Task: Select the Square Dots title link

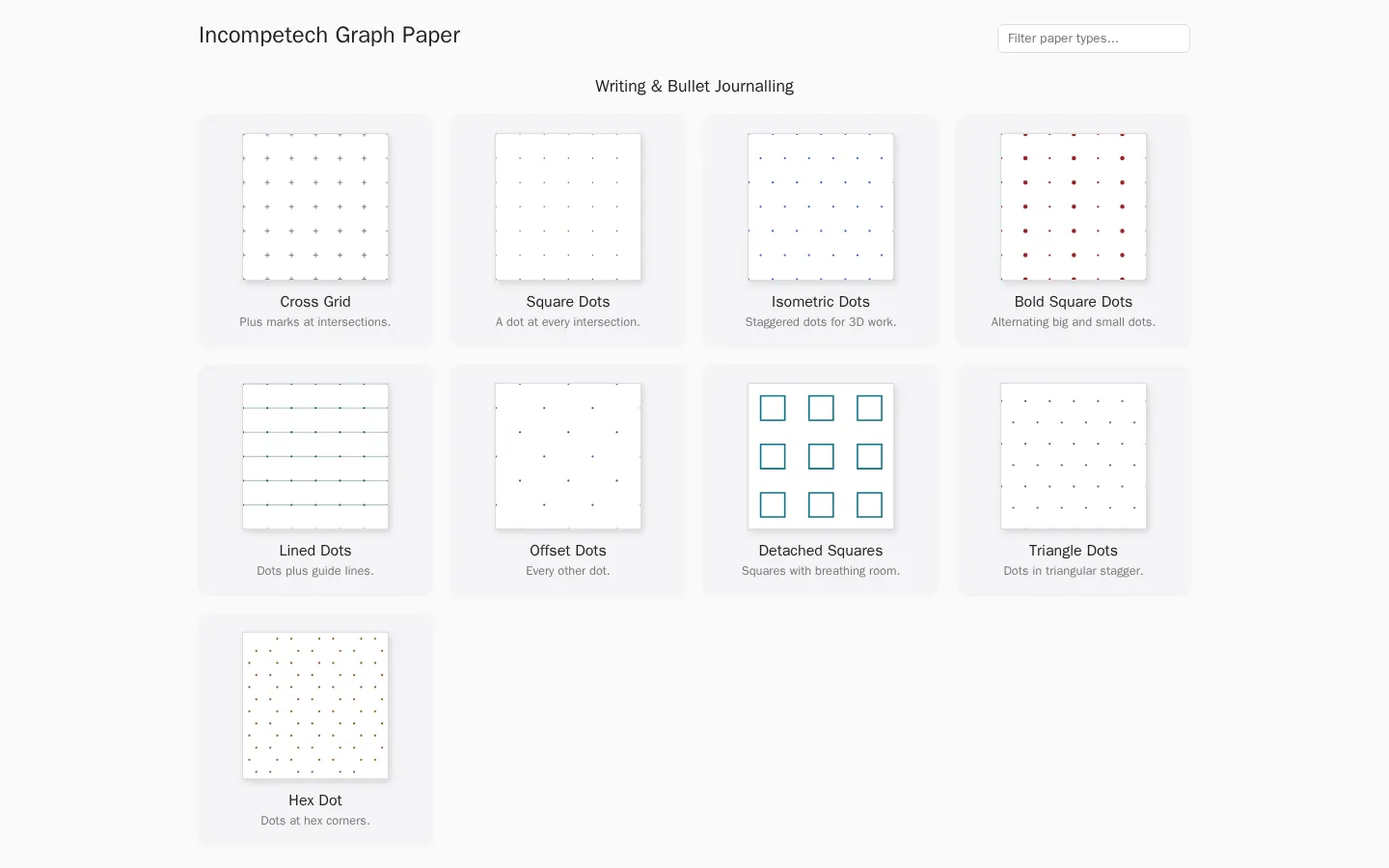Action: (568, 302)
